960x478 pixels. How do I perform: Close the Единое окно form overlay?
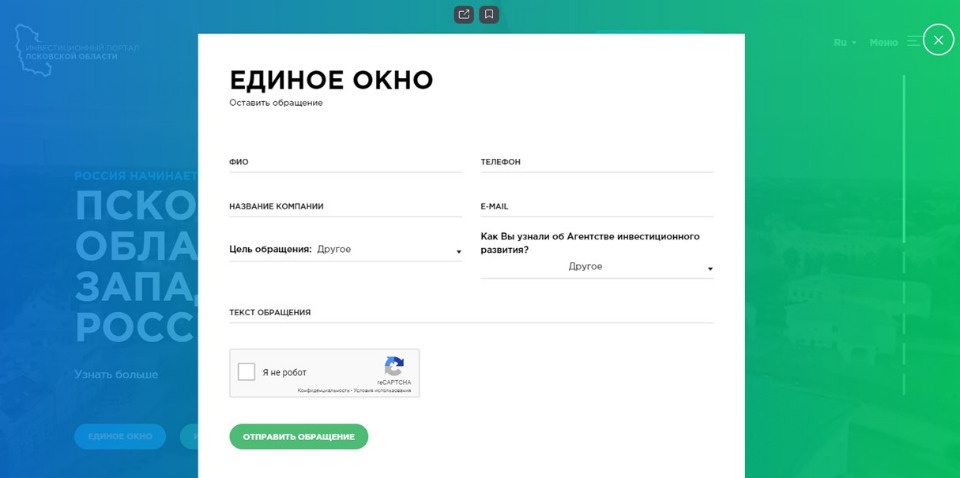[x=938, y=40]
